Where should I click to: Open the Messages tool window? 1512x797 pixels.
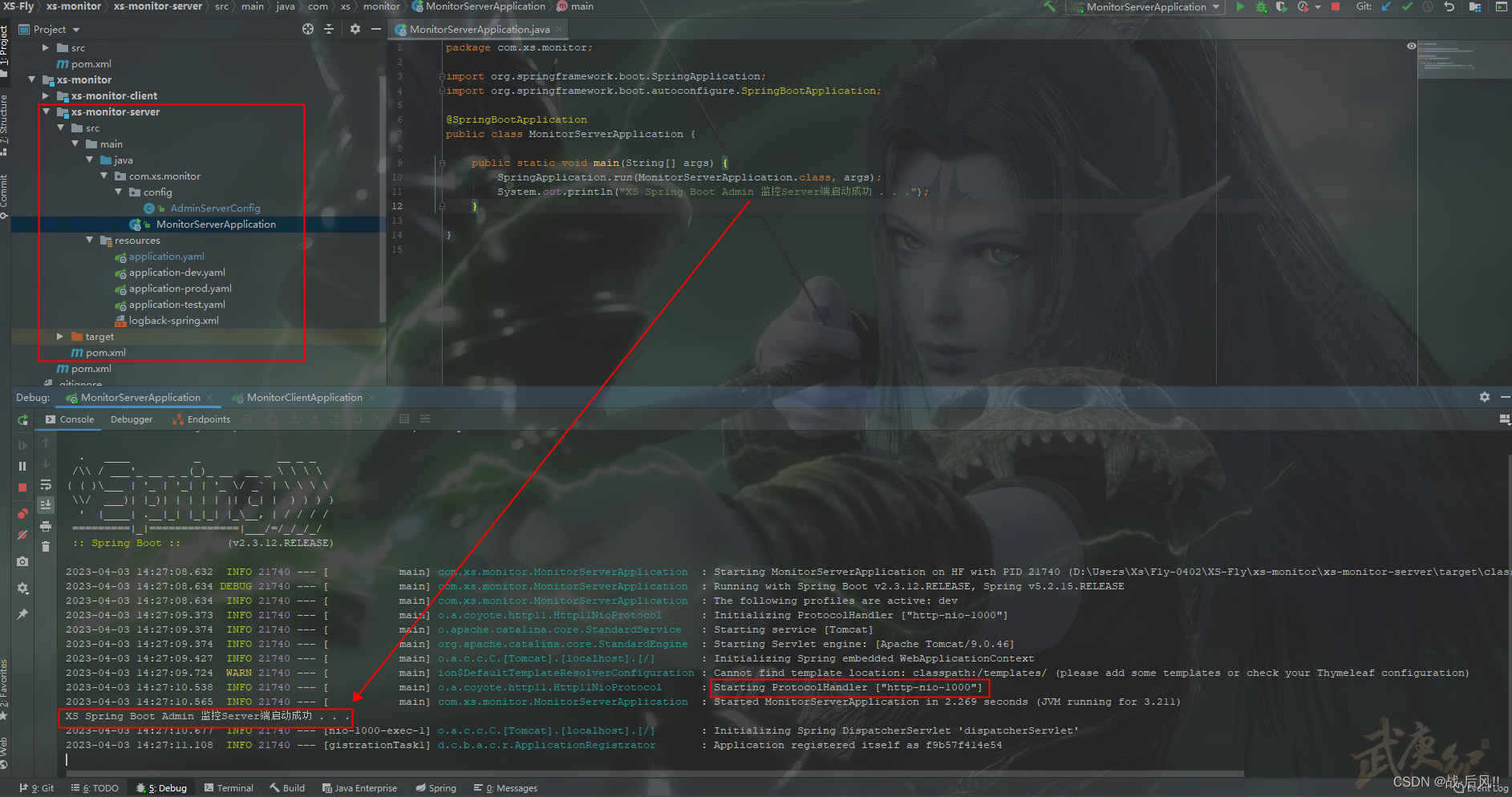505,788
